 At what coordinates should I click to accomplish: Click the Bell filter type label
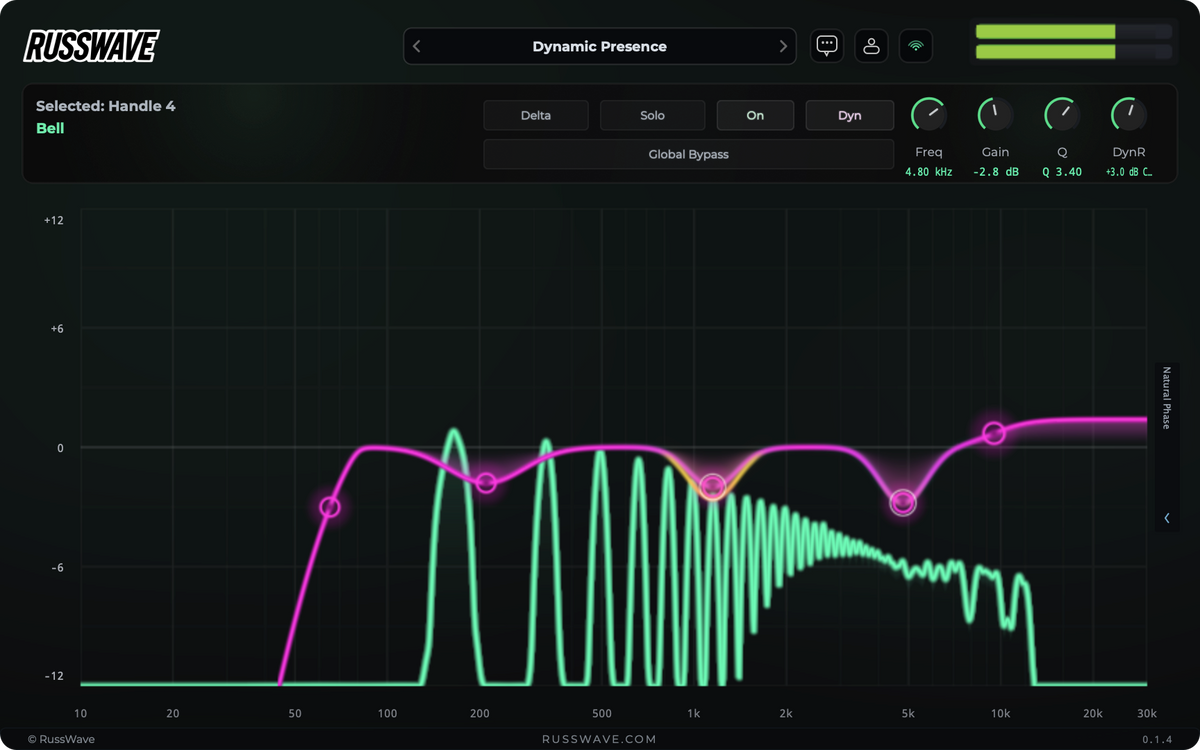click(50, 128)
